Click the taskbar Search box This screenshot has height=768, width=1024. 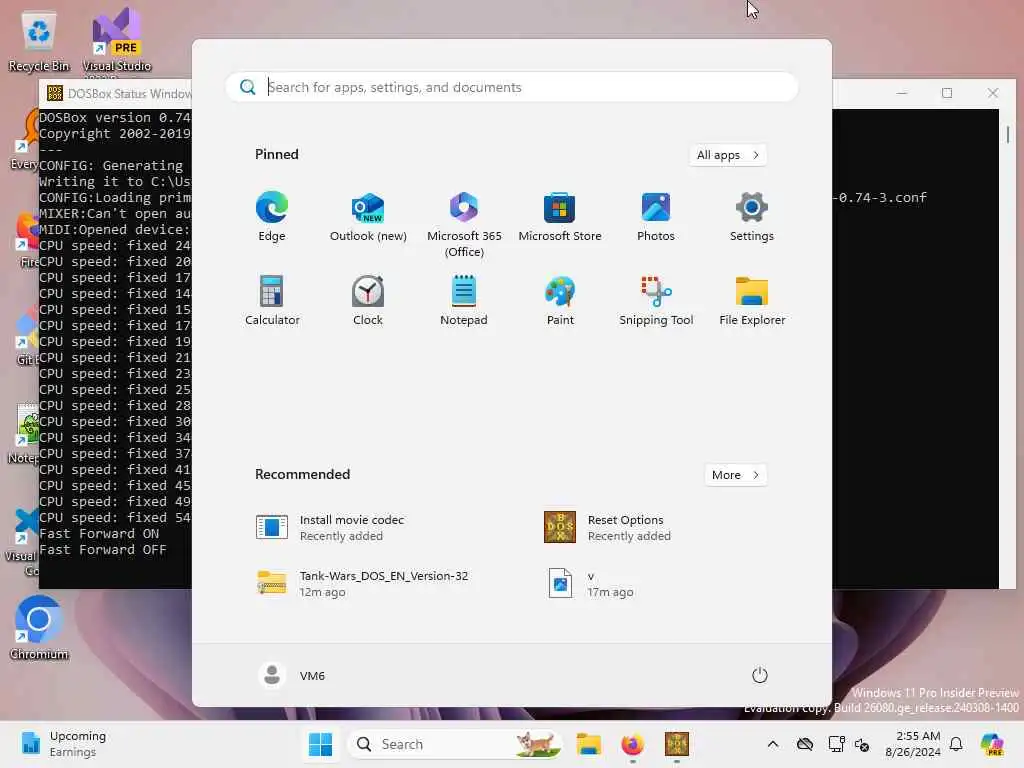[x=455, y=744]
